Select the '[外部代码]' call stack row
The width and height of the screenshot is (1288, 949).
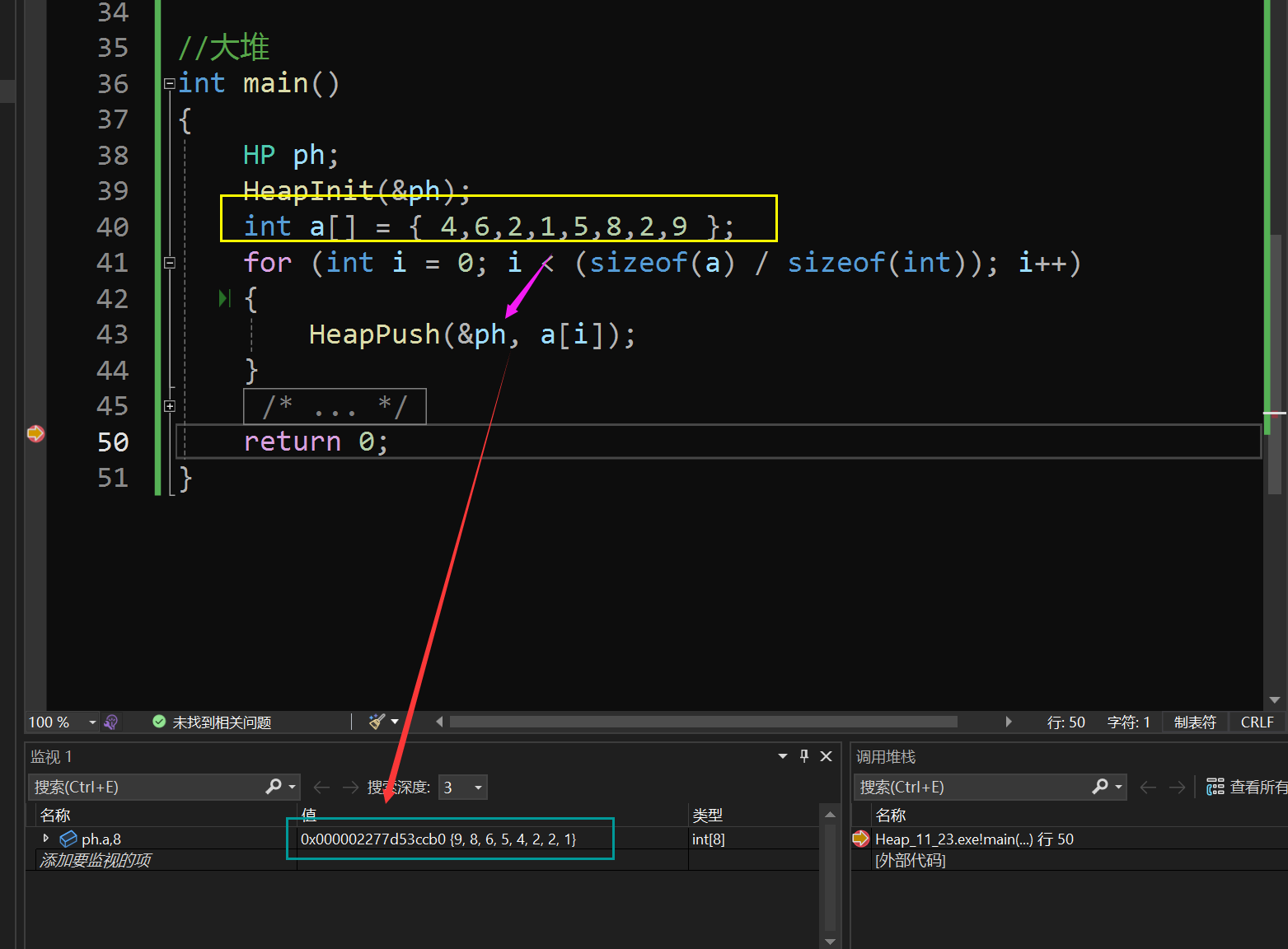[910, 860]
